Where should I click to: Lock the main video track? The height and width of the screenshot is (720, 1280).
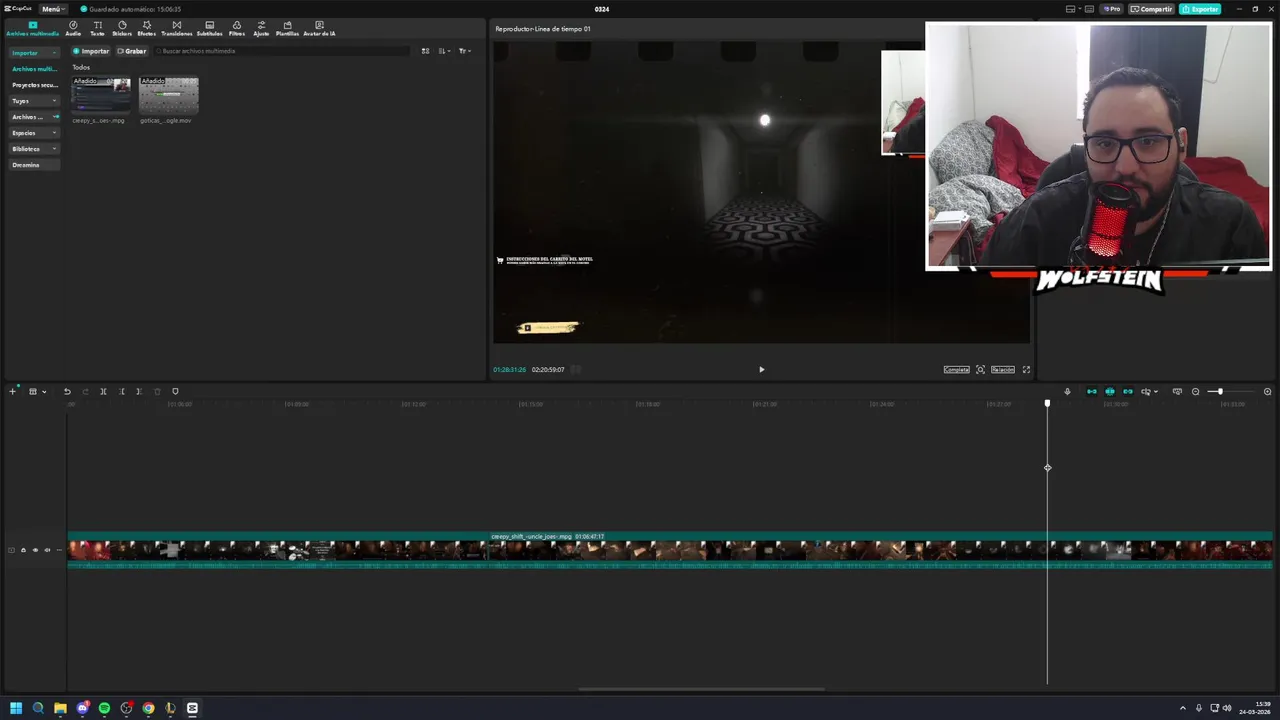click(x=23, y=550)
